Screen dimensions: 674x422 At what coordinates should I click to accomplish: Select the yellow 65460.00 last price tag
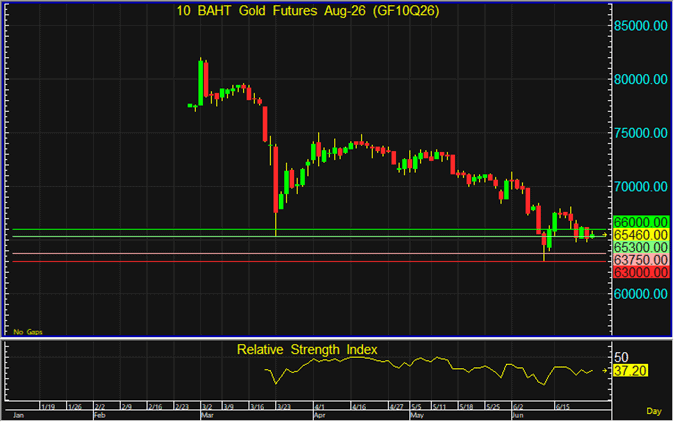(x=641, y=235)
